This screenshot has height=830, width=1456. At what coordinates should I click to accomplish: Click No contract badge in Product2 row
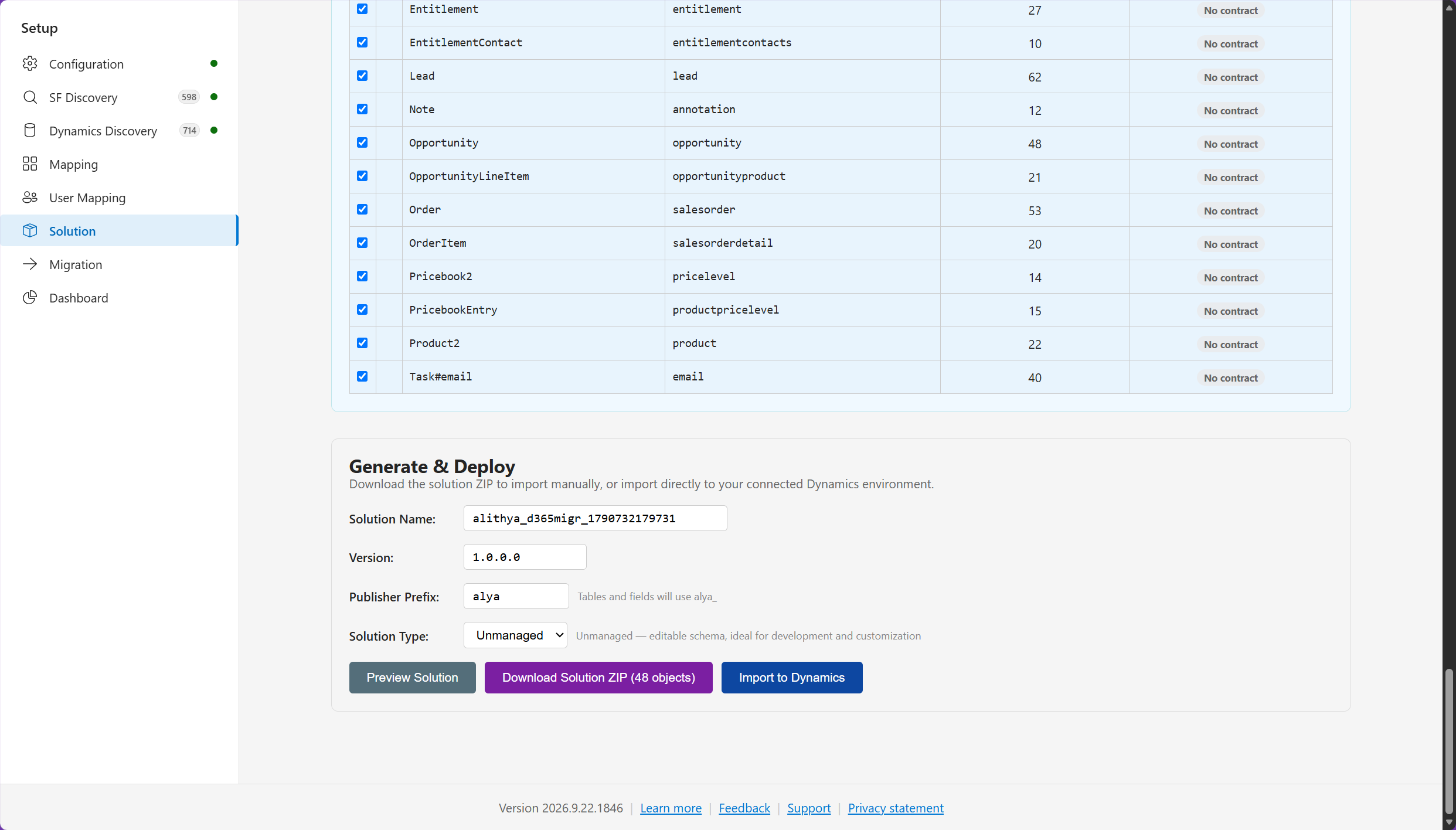pyautogui.click(x=1230, y=345)
